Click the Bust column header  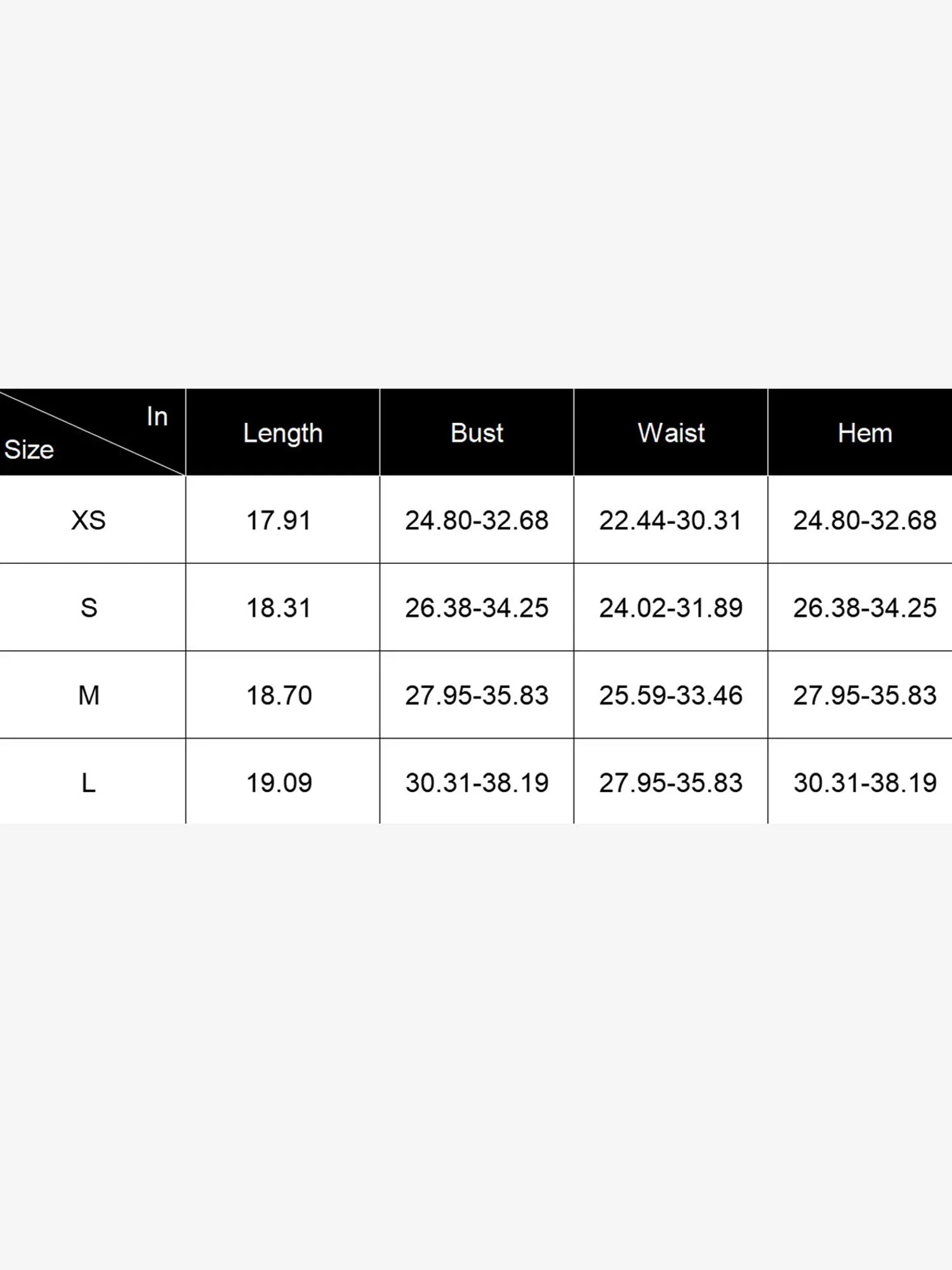[477, 433]
